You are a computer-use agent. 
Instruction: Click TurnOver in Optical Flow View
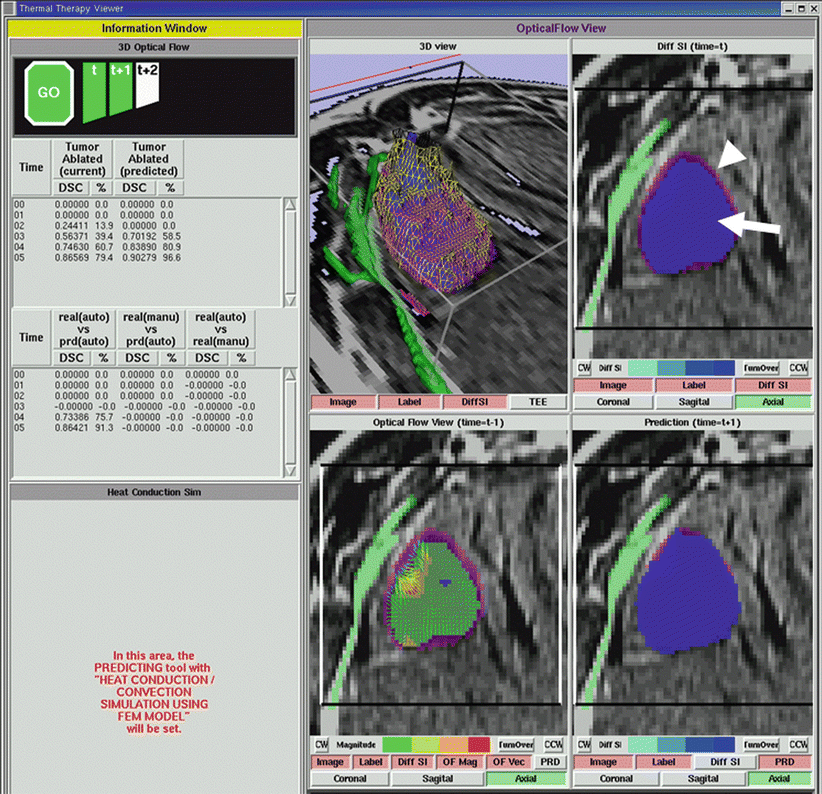518,745
